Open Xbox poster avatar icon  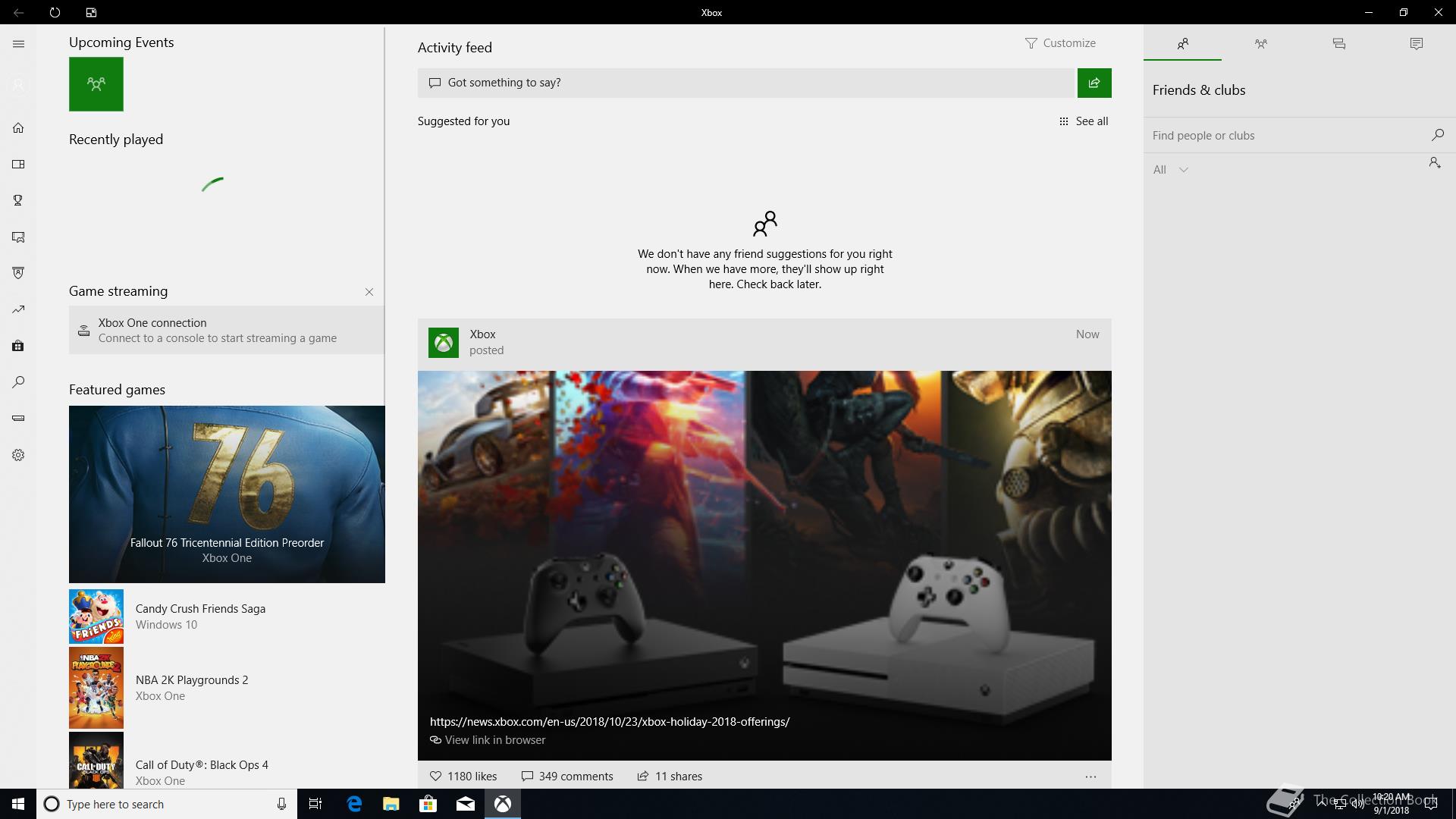click(x=444, y=343)
